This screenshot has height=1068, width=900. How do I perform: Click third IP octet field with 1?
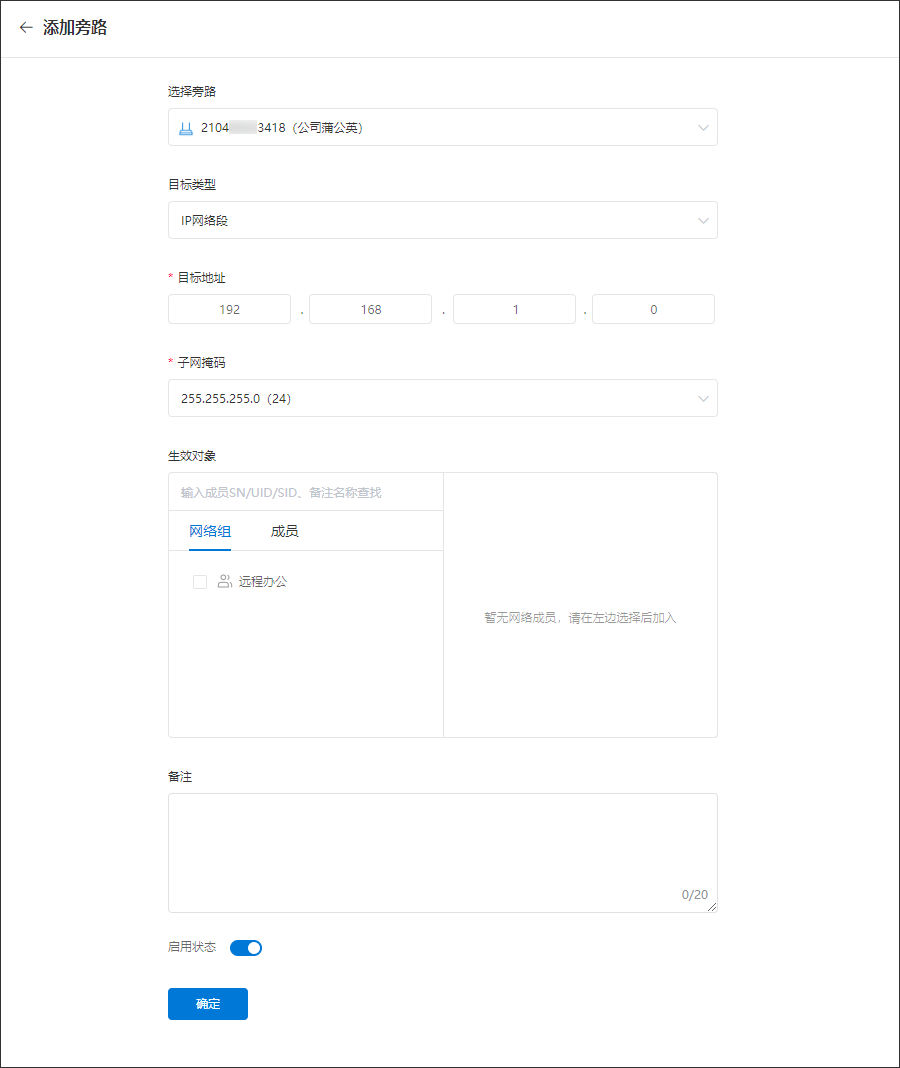click(514, 309)
